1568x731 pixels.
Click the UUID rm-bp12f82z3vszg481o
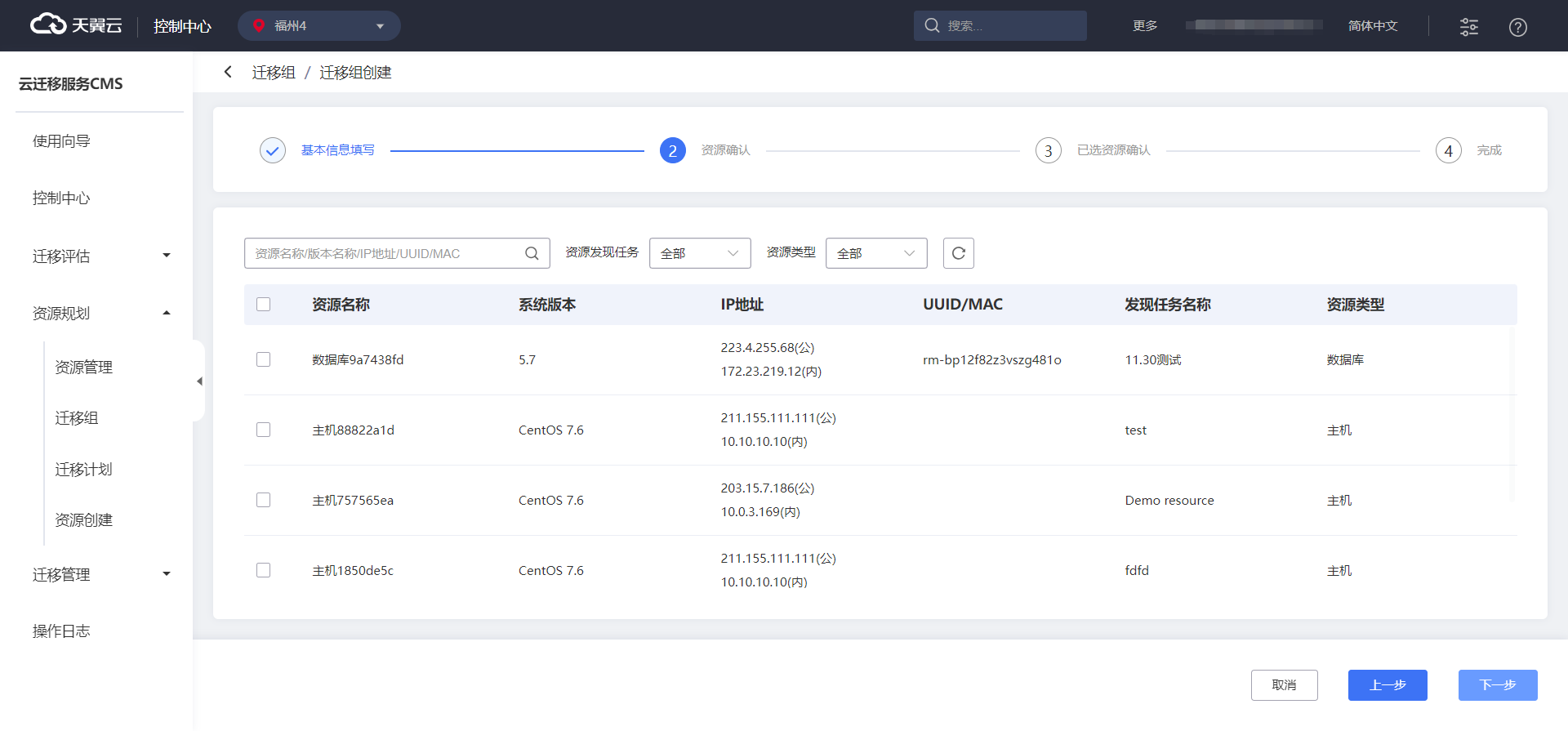tap(991, 360)
